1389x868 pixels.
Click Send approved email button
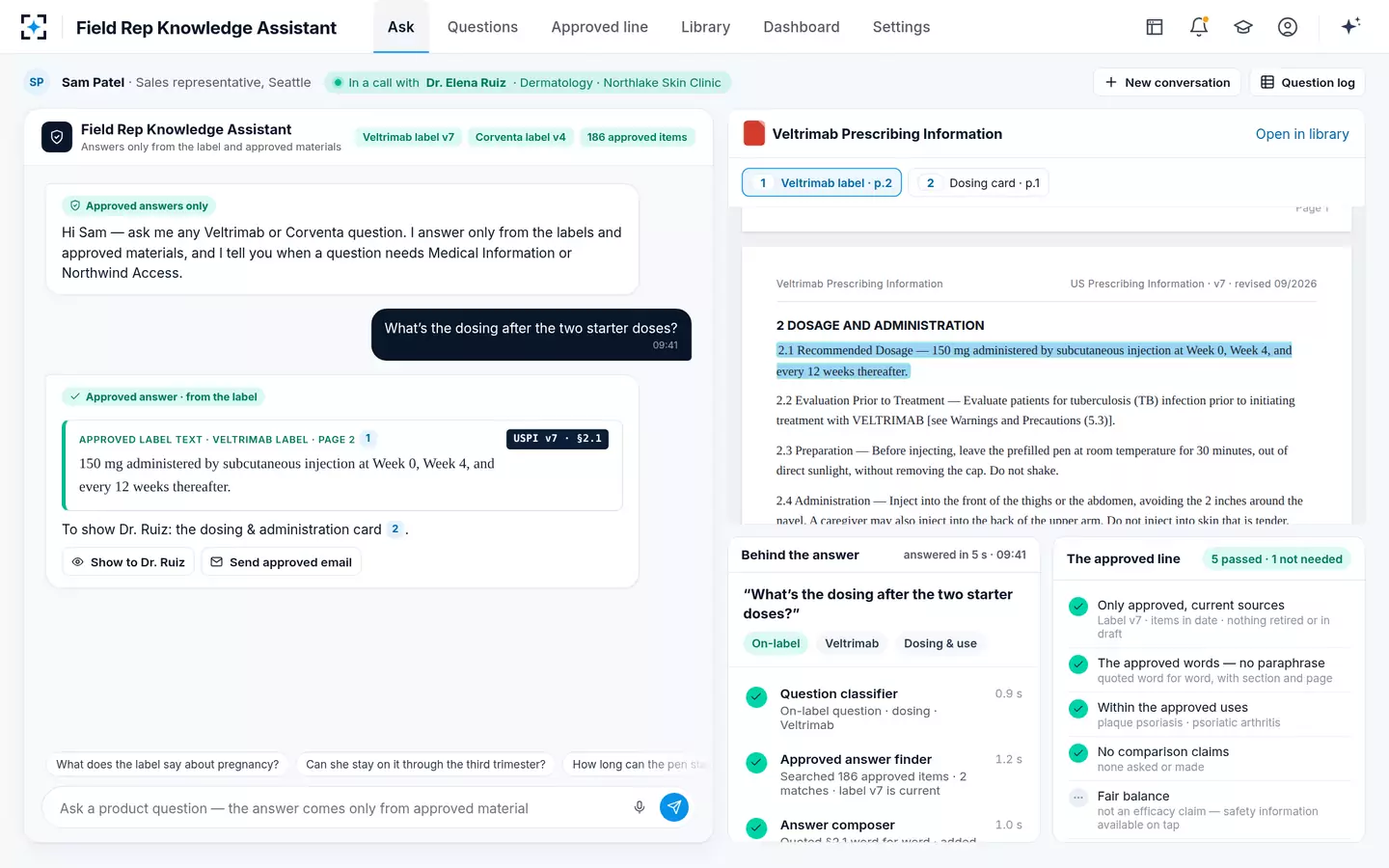(x=281, y=562)
